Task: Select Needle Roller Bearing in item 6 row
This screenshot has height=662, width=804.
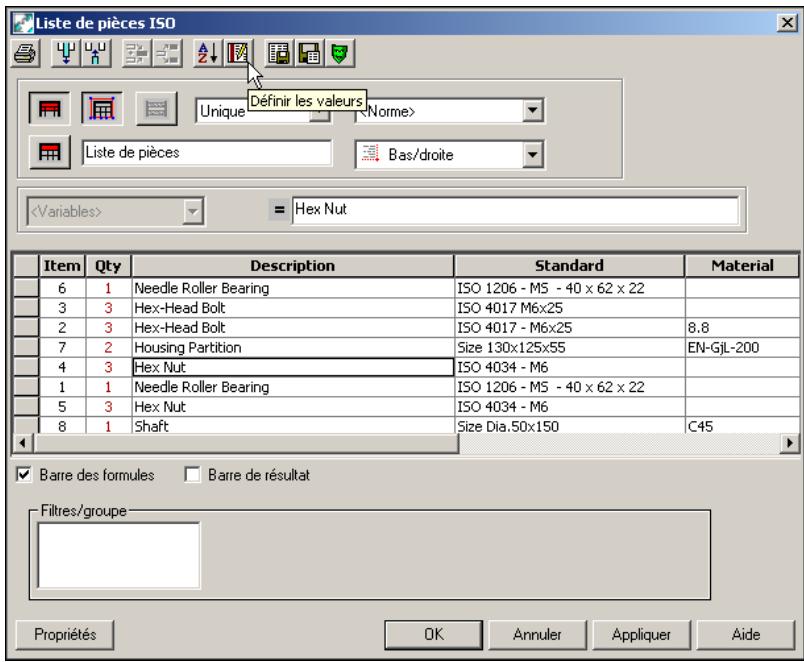Action: click(293, 288)
